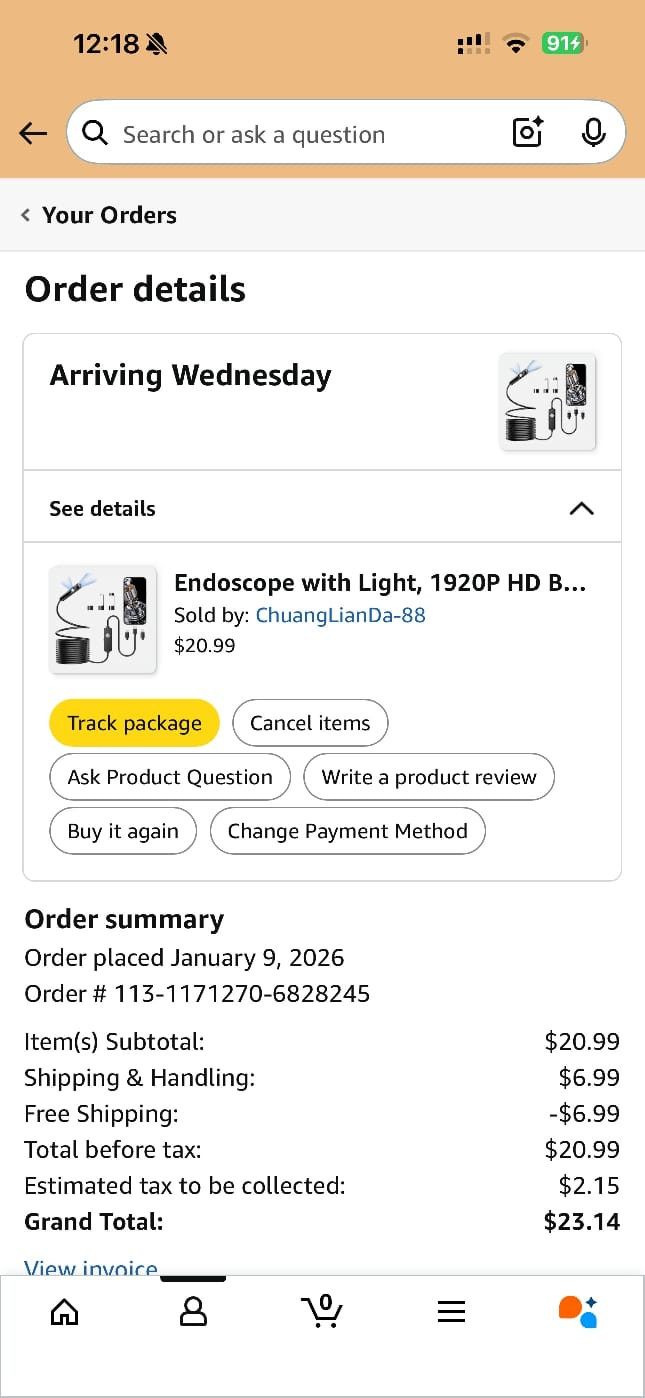
Task: Open the hamburger menu icon
Action: pyautogui.click(x=451, y=1311)
